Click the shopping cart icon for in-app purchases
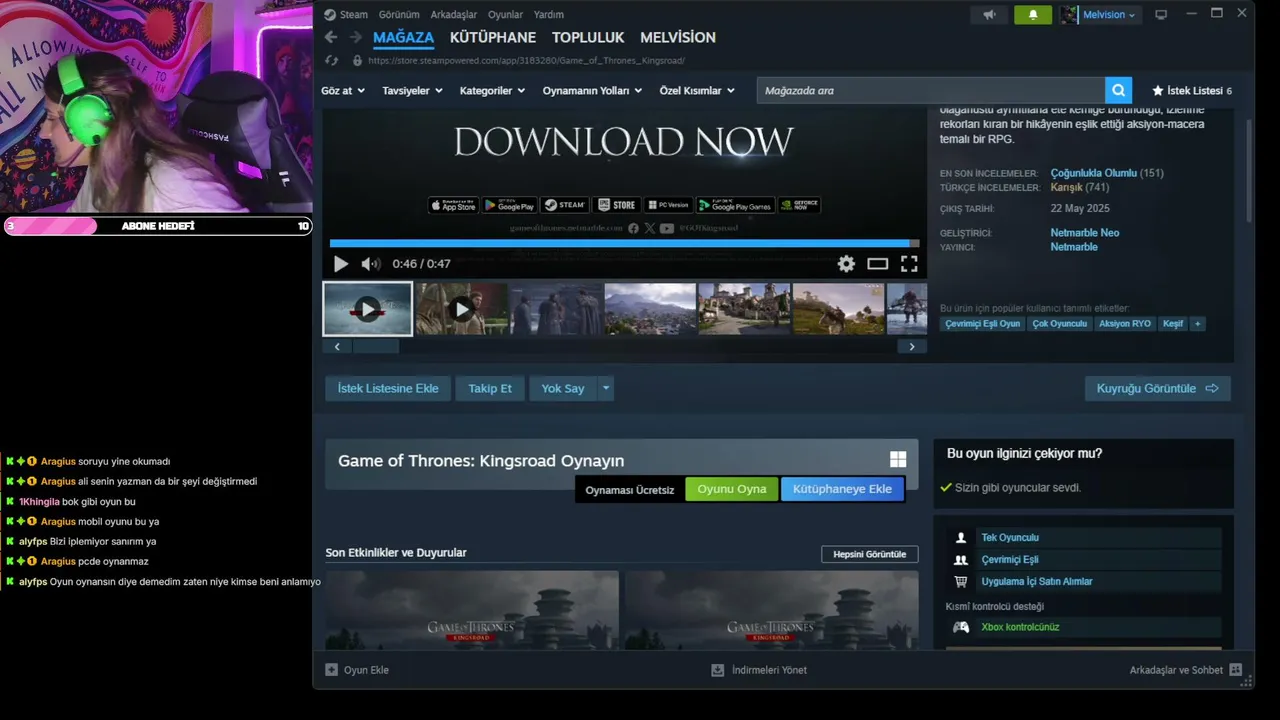This screenshot has width=1280, height=720. click(x=961, y=582)
